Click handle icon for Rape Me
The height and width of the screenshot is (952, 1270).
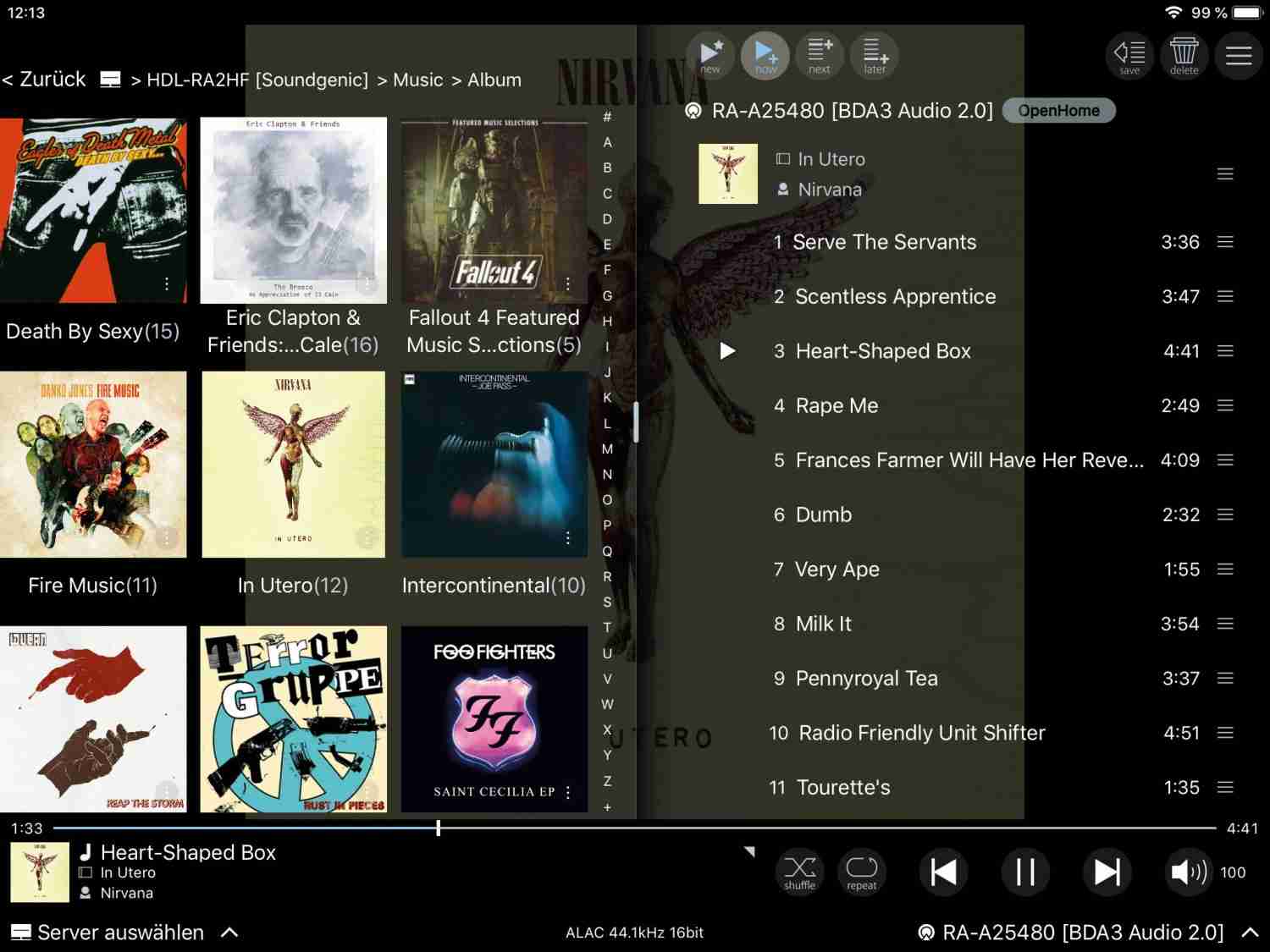point(1225,405)
